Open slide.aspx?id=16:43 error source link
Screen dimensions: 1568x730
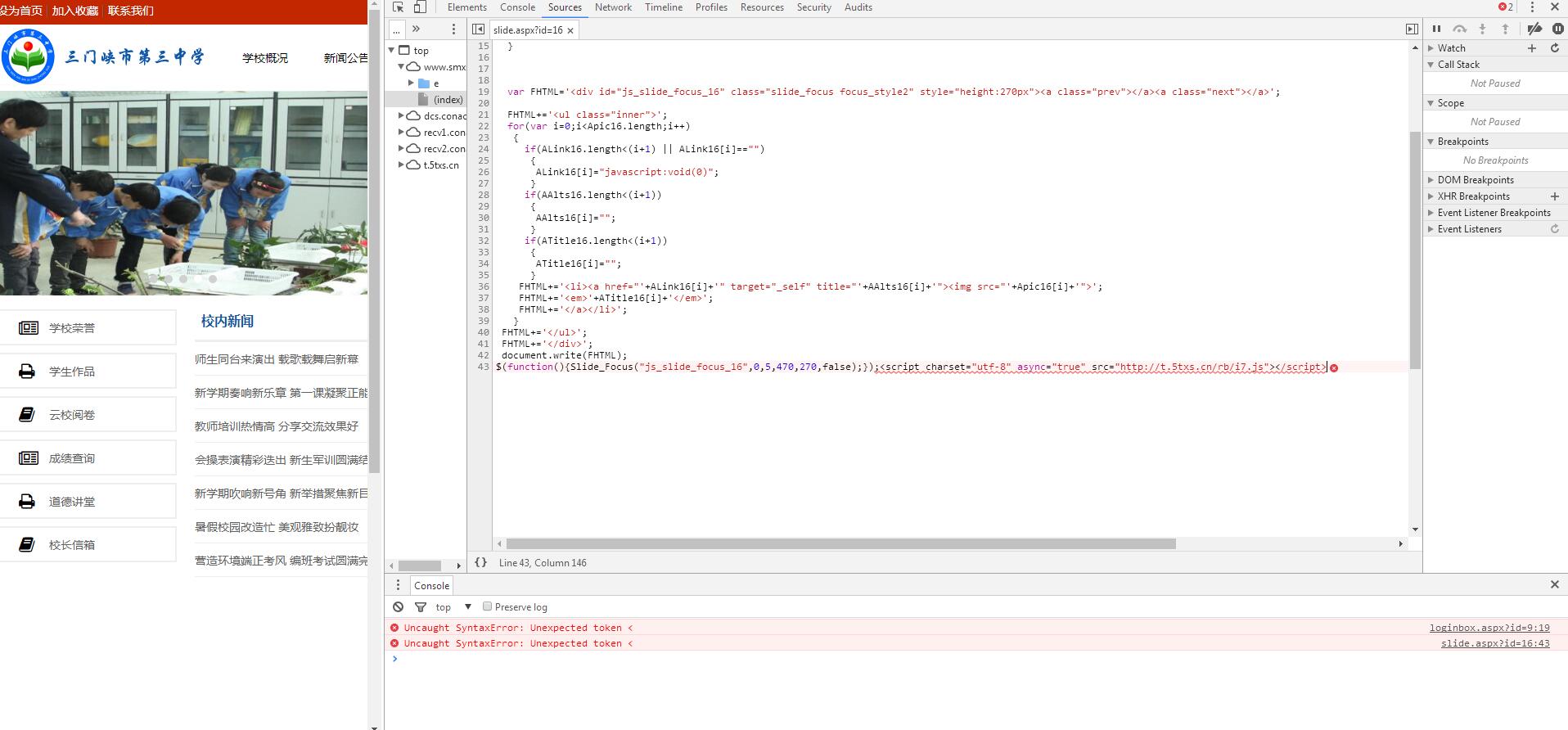tap(1495, 643)
